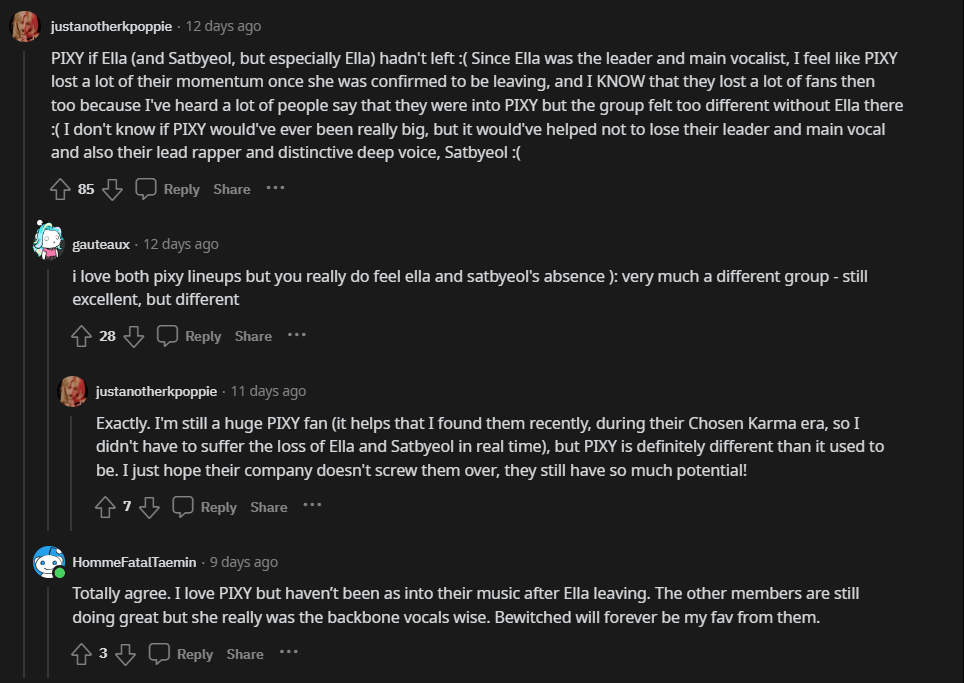Open more options on HommeFatalTaemin's comment
This screenshot has height=683, width=964.
click(288, 653)
